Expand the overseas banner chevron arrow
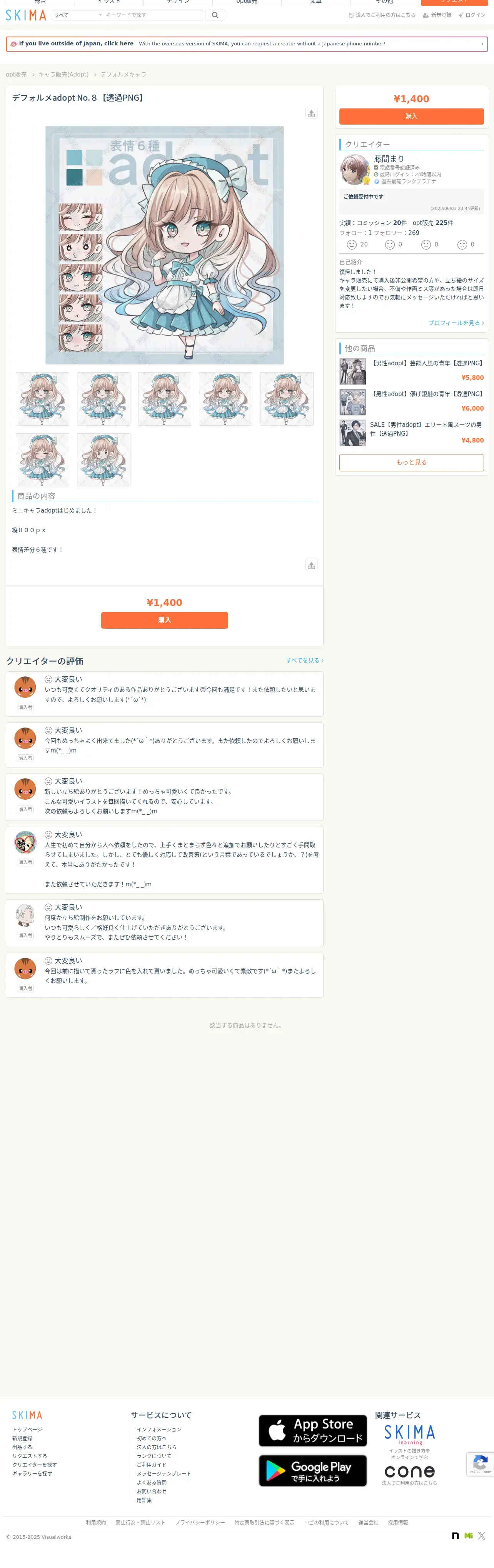 482,44
